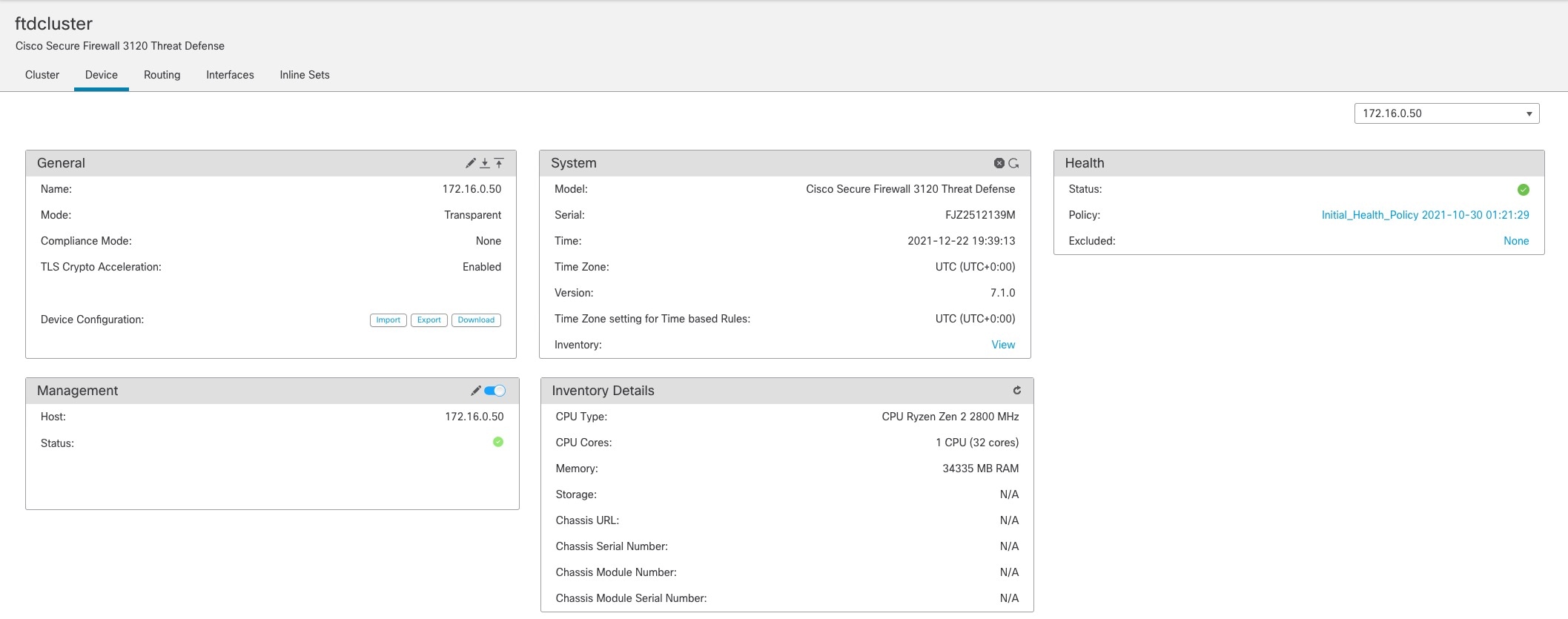Click the Name value 172.16.0.50 in General
The image size is (1568, 619).
click(472, 189)
